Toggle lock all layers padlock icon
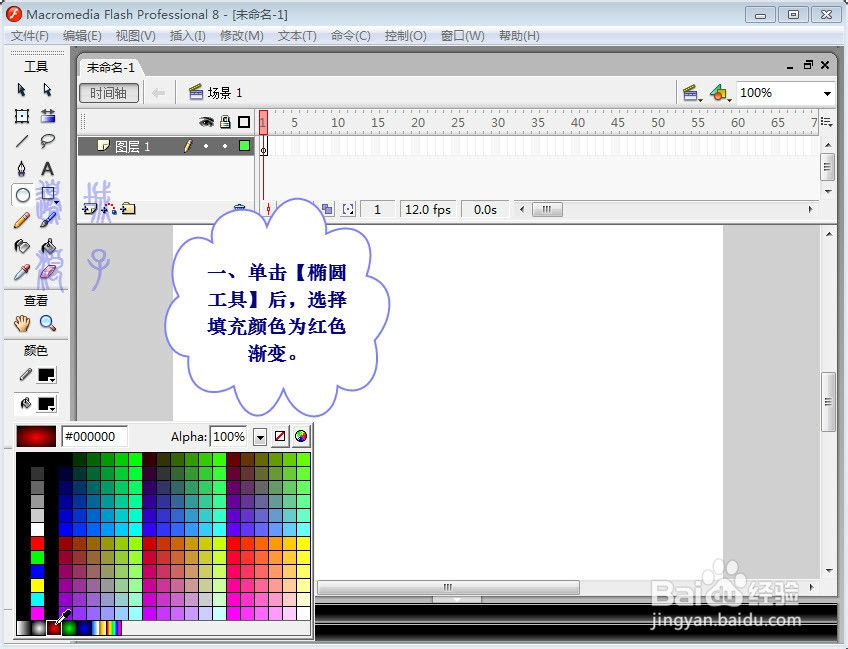This screenshot has width=848, height=649. click(226, 122)
